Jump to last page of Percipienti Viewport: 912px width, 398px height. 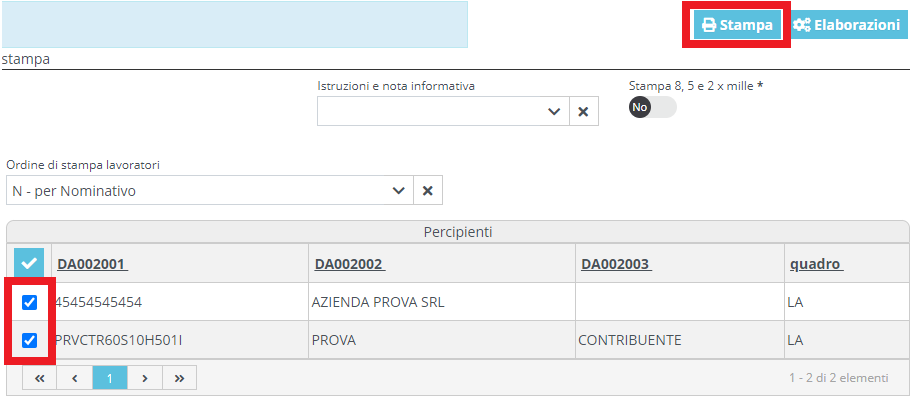179,378
